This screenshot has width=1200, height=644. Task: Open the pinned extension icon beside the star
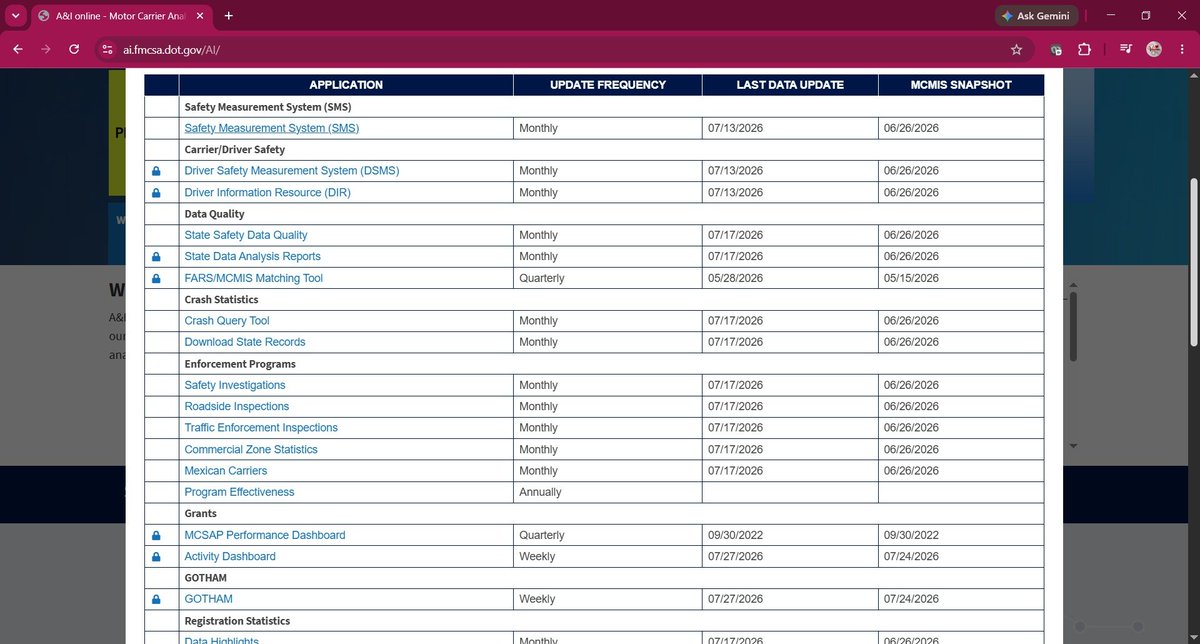click(x=1056, y=49)
